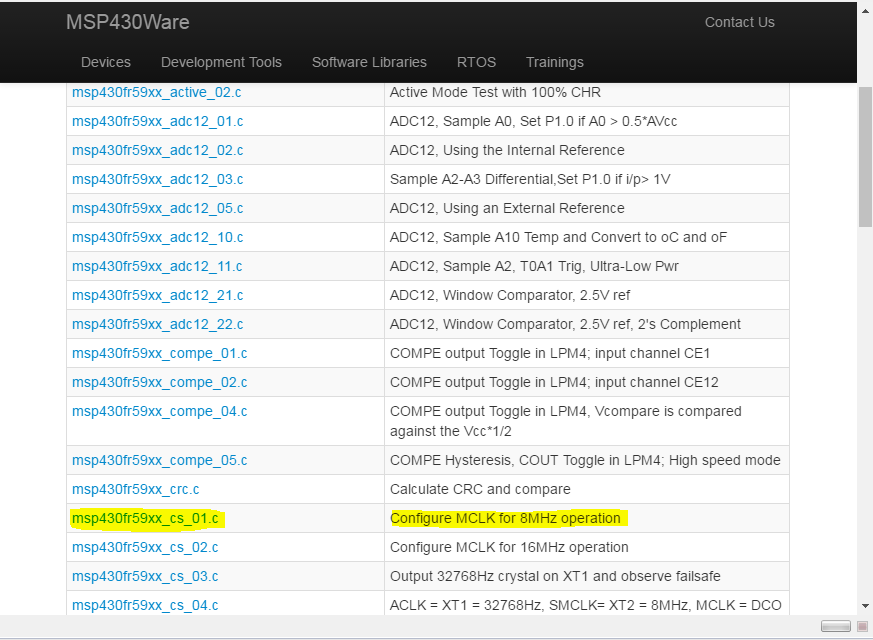This screenshot has height=640, width=873.
Task: Open msp430fr59xx_cs_04.c file link
Action: tap(145, 605)
